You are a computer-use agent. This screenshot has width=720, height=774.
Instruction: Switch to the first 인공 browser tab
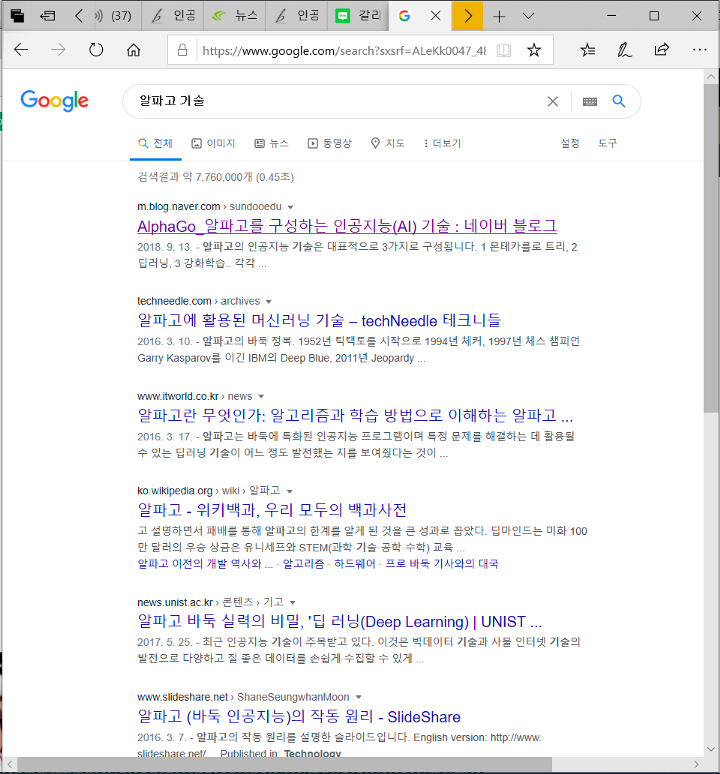click(x=173, y=16)
